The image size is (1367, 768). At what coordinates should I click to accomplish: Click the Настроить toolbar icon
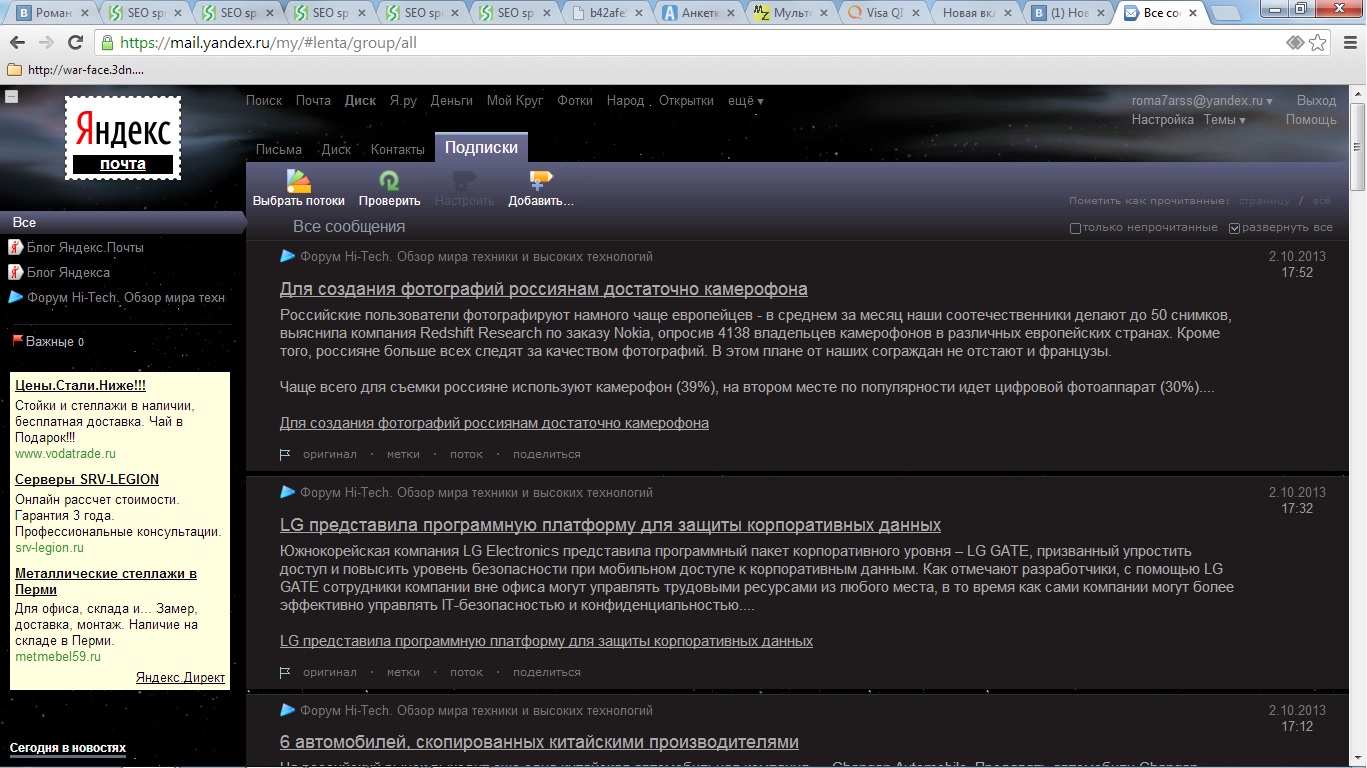[x=464, y=180]
